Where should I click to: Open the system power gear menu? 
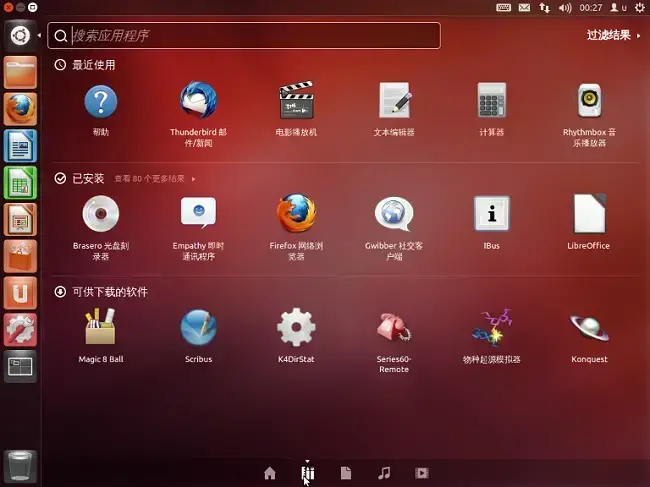point(640,7)
